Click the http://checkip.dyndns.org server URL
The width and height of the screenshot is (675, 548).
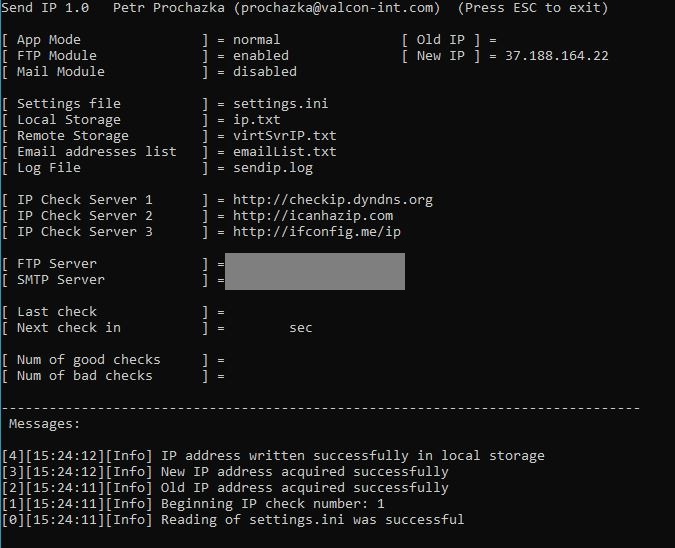(x=333, y=200)
